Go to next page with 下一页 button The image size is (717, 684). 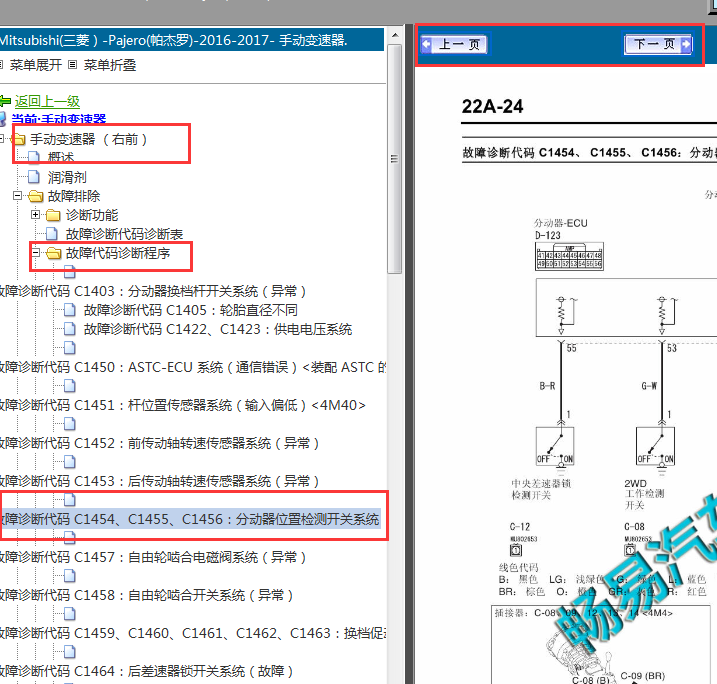pos(658,44)
